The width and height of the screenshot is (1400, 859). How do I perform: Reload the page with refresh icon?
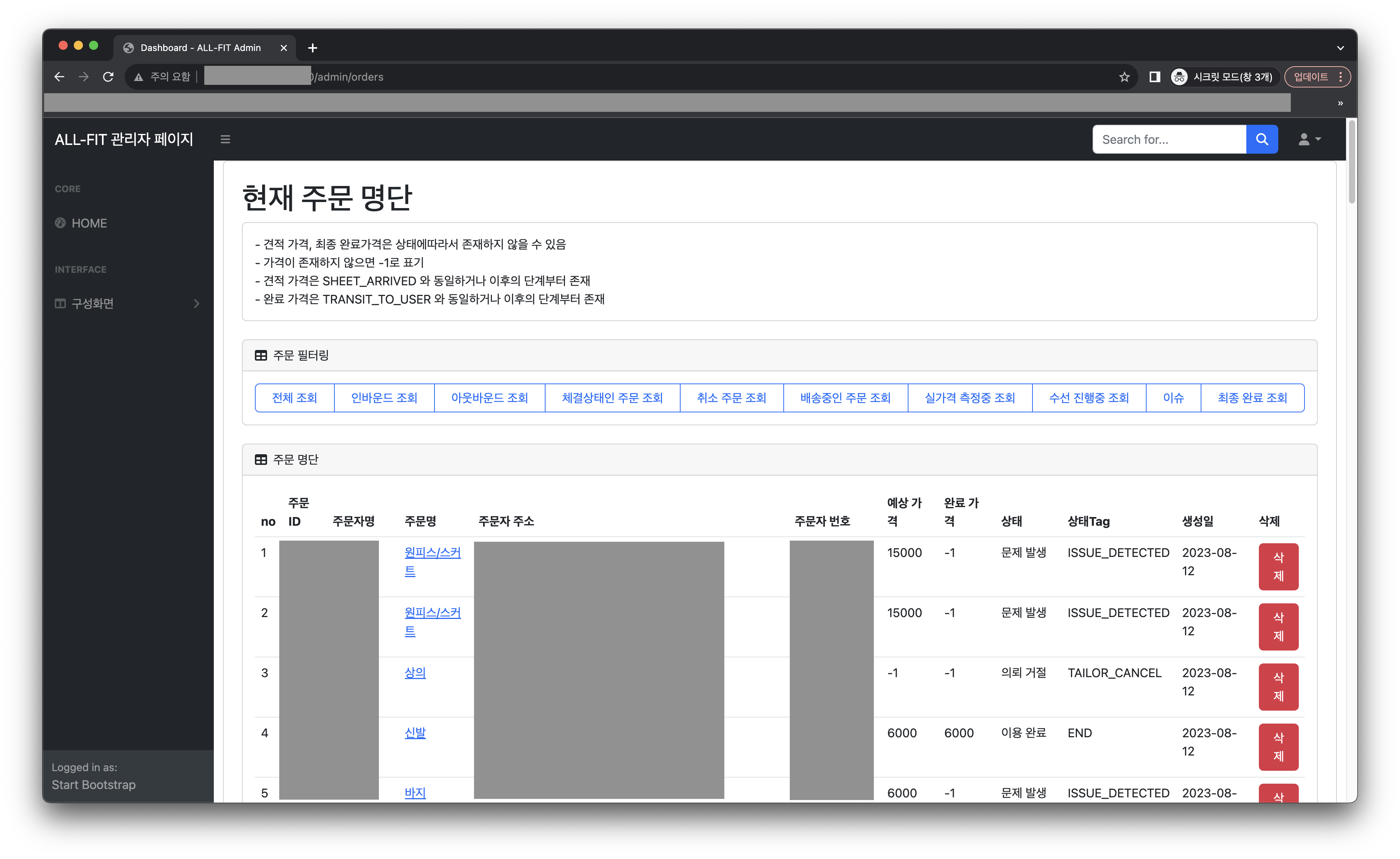coord(108,77)
